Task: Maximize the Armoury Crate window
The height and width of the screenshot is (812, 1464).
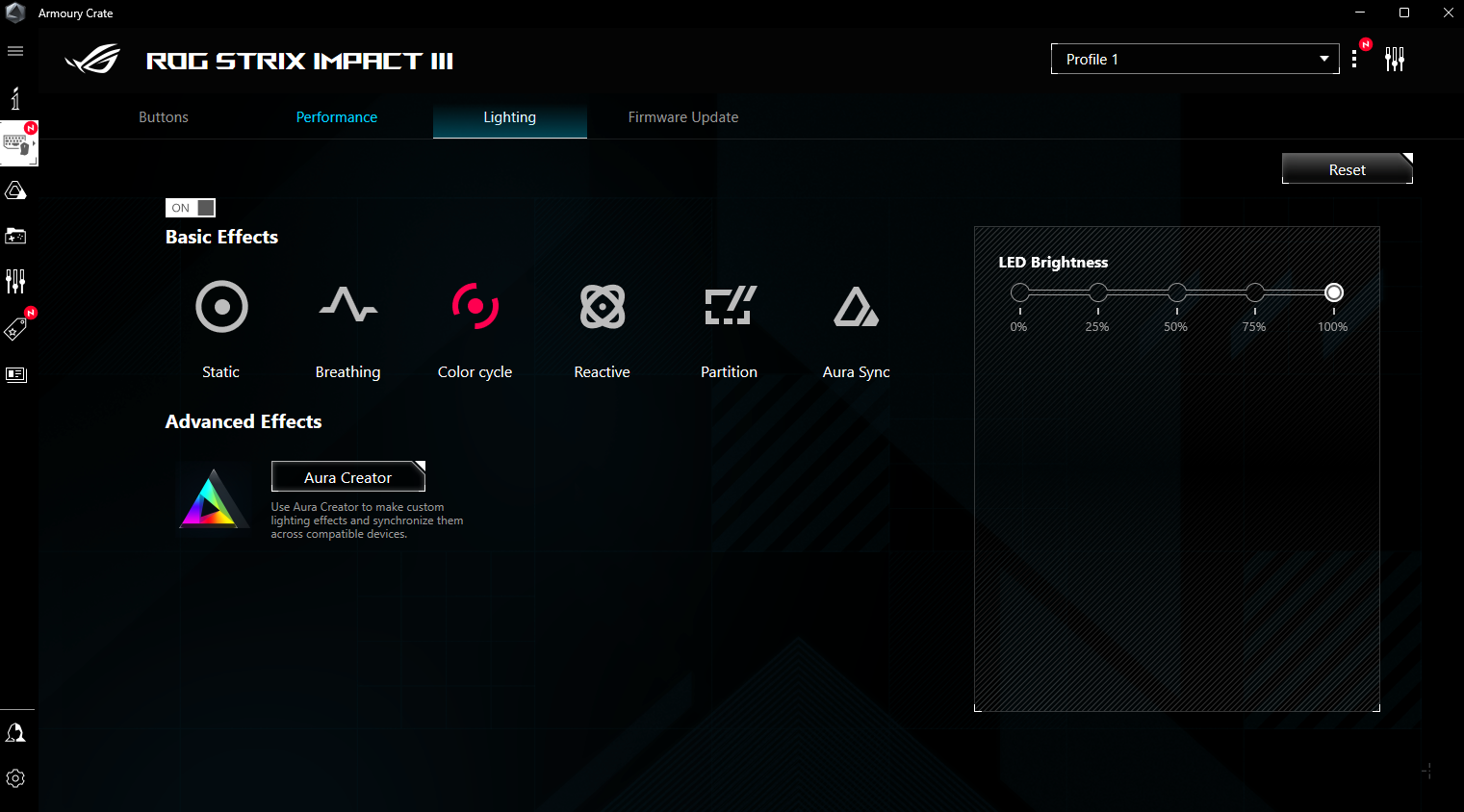Action: pos(1404,13)
